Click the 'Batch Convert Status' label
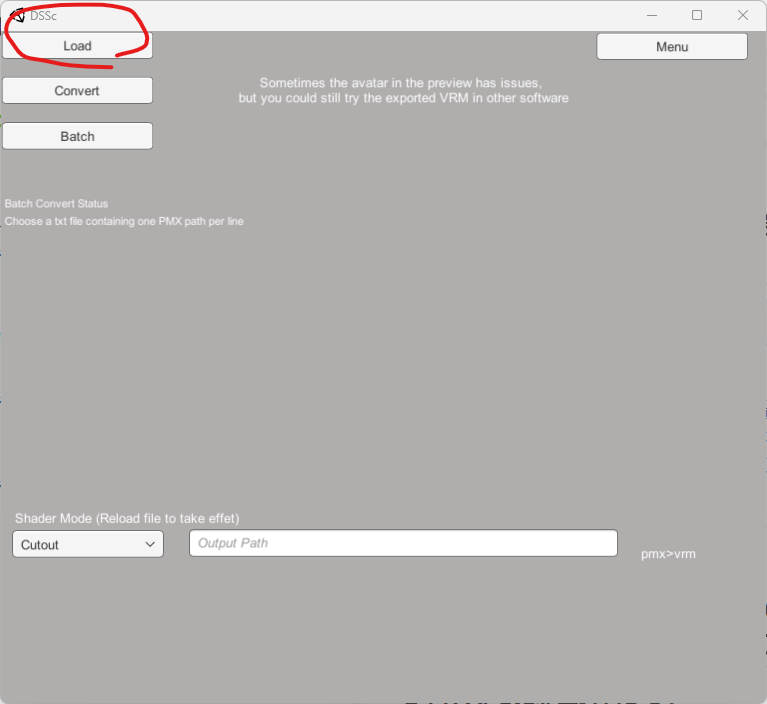Image resolution: width=767 pixels, height=704 pixels. tap(56, 204)
